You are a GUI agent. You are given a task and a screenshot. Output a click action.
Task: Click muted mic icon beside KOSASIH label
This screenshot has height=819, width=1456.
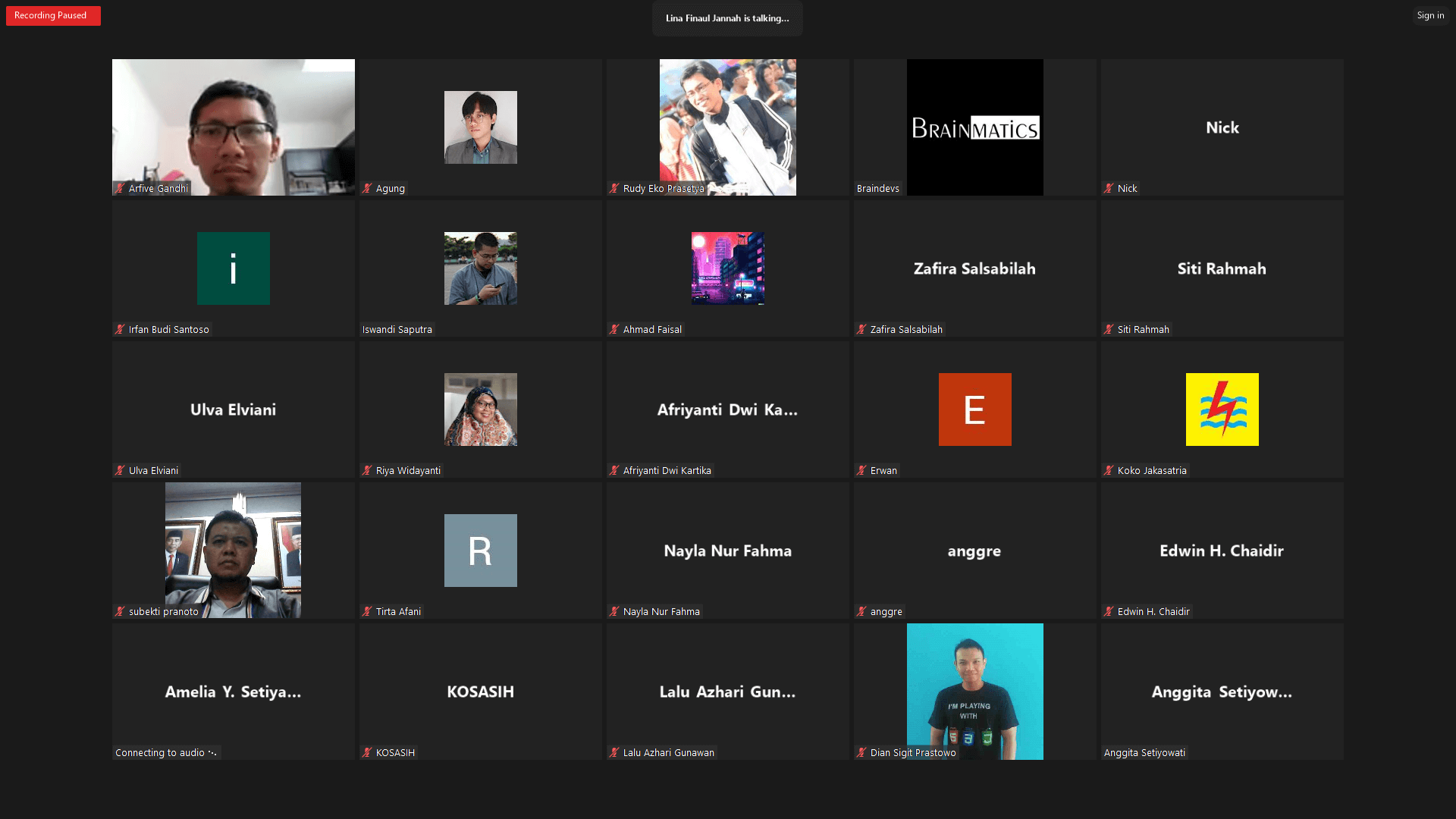tap(367, 753)
